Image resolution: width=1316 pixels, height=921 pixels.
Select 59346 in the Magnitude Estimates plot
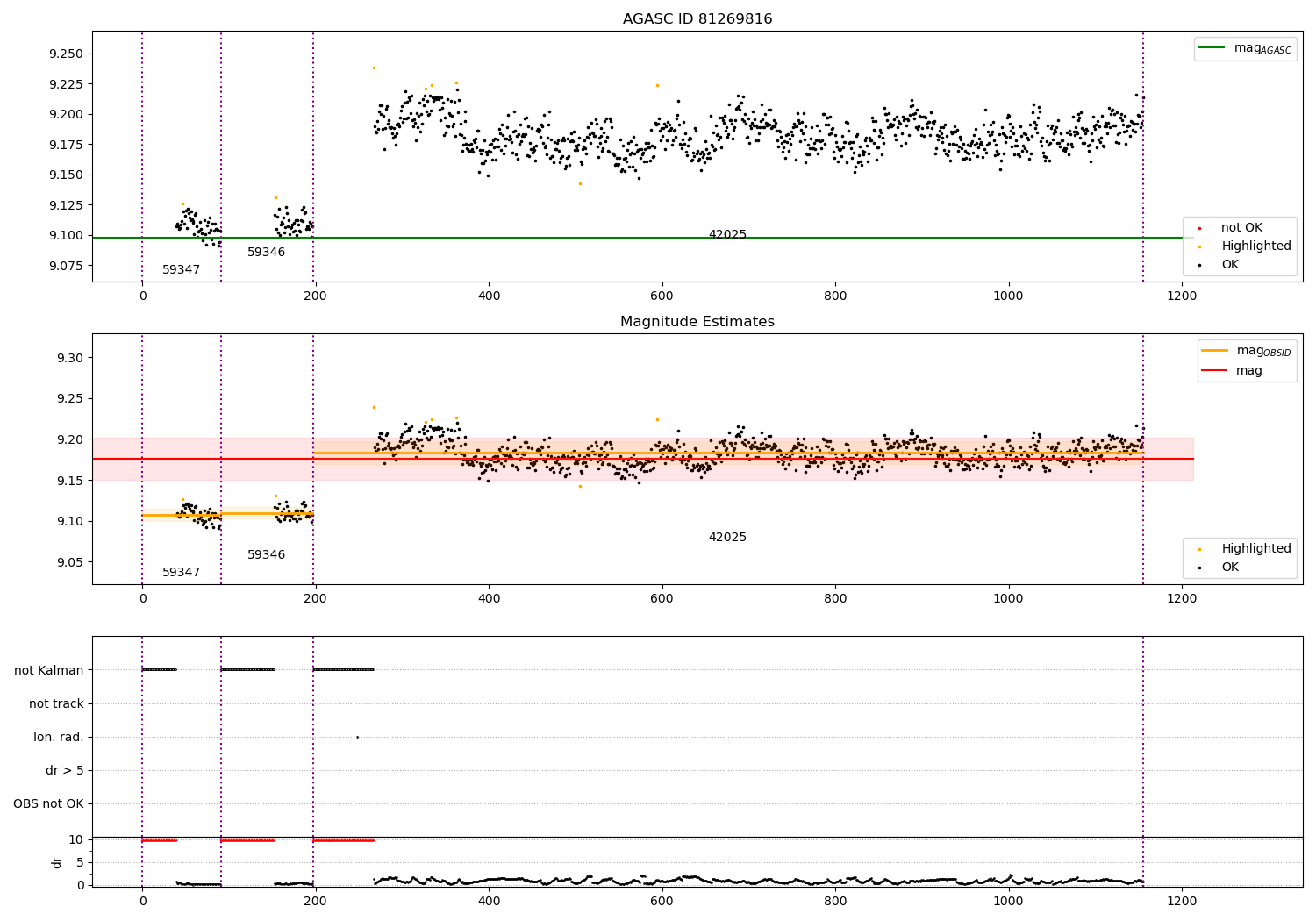pos(266,555)
